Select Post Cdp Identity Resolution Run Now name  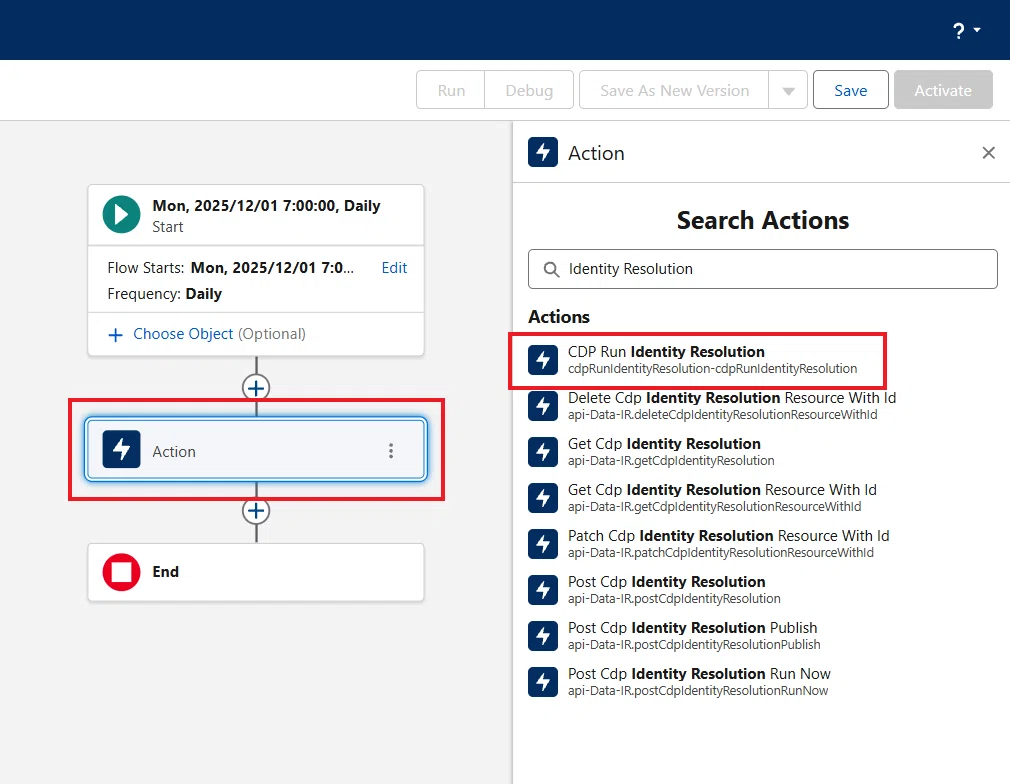[x=699, y=673]
